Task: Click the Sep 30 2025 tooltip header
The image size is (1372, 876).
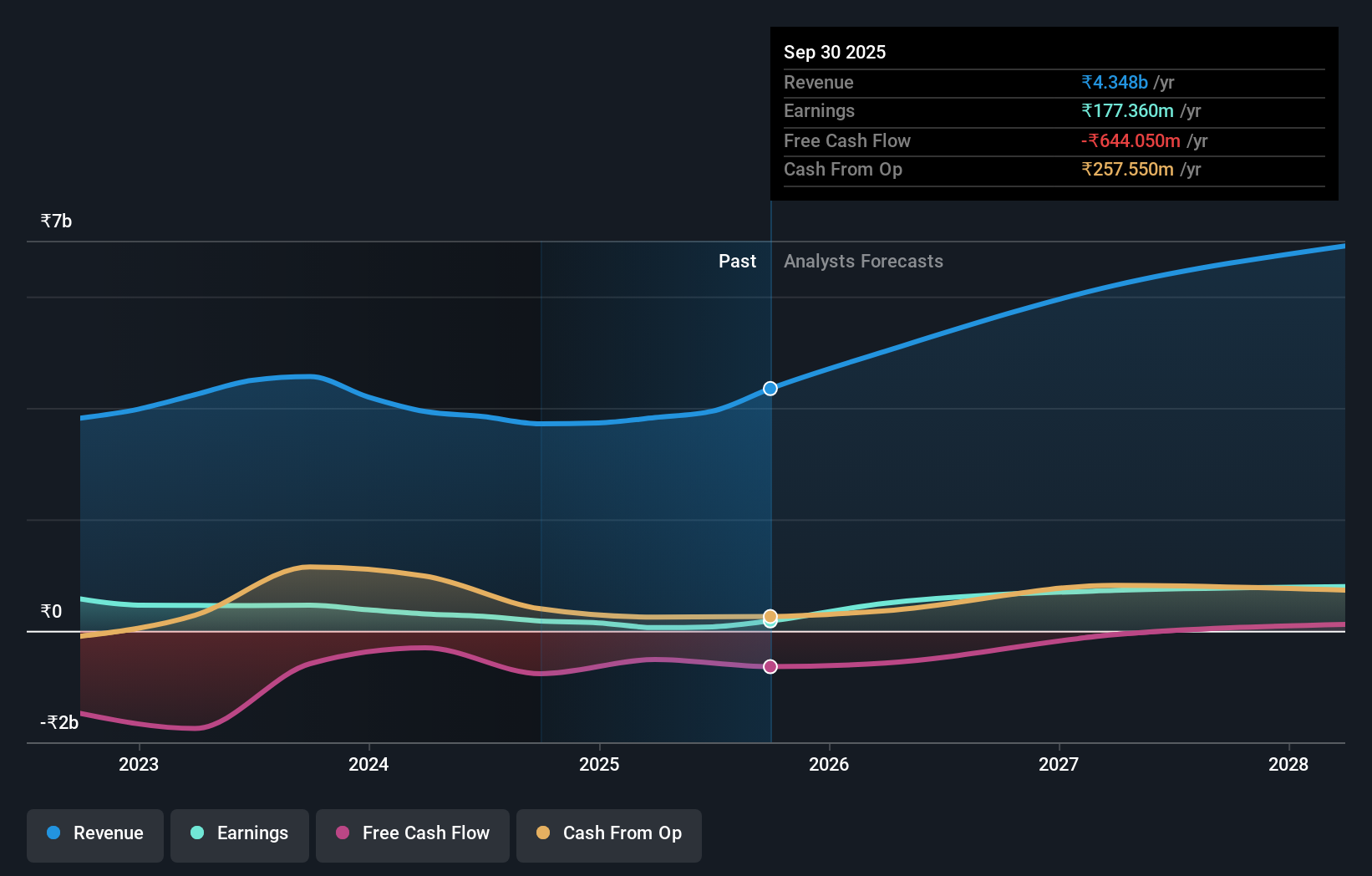Action: pos(834,52)
